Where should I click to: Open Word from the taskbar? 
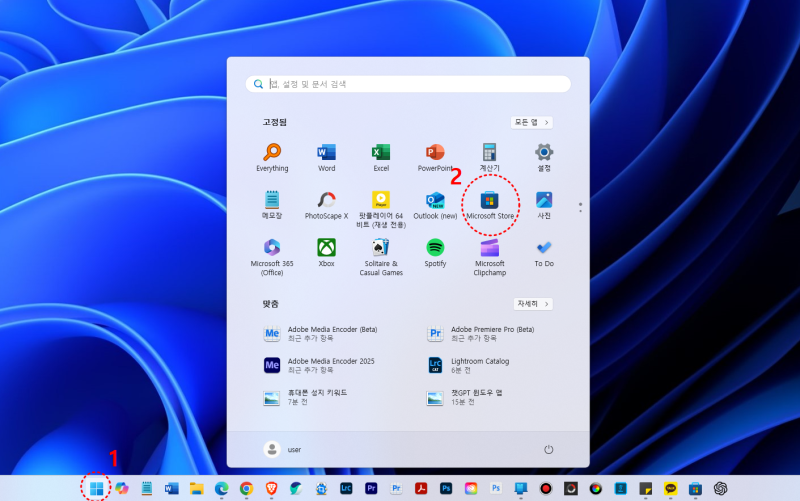pos(171,489)
